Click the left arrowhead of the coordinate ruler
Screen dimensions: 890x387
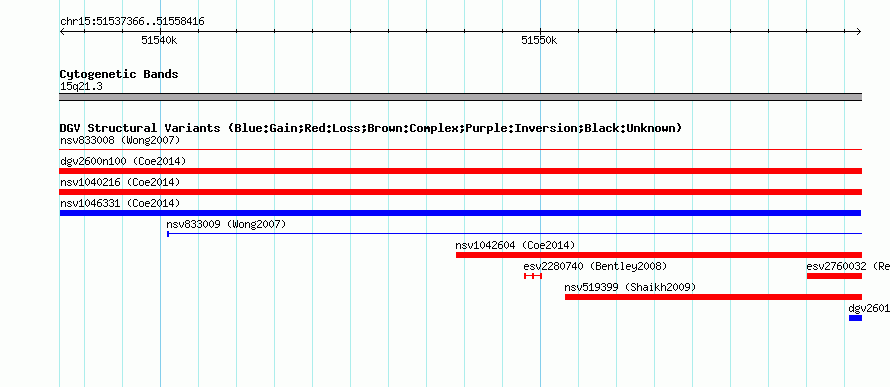[x=62, y=31]
